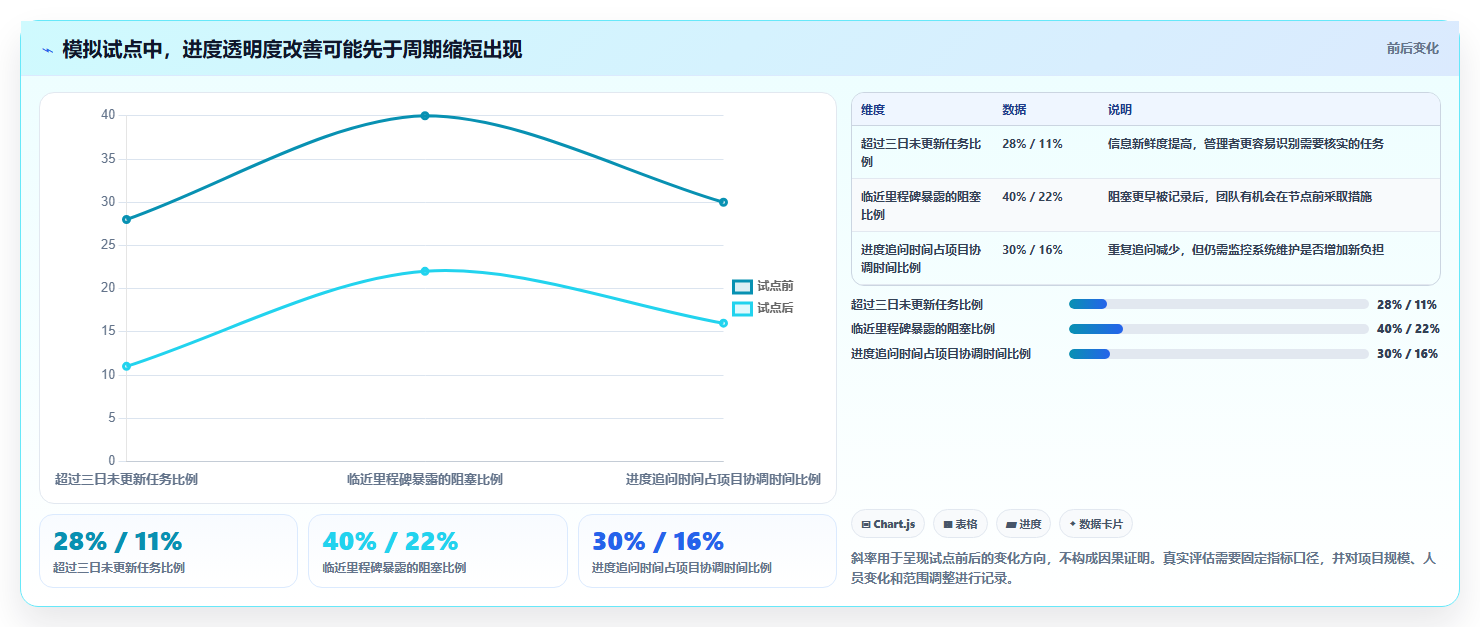The height and width of the screenshot is (627, 1480).
Task: Click the y-axis tick label 5
Action: 112,418
